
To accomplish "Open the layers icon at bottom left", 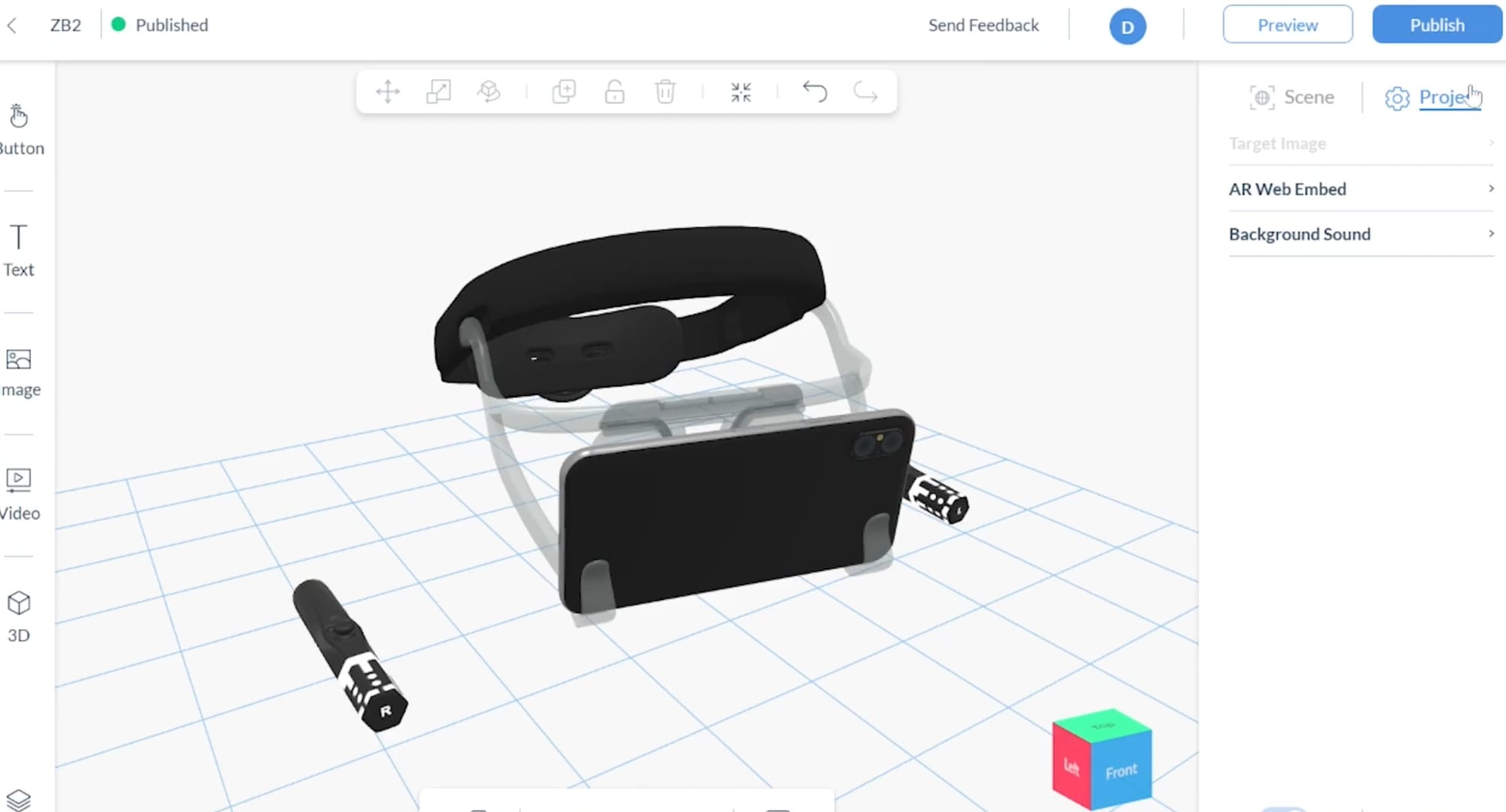I will pyautogui.click(x=18, y=800).
